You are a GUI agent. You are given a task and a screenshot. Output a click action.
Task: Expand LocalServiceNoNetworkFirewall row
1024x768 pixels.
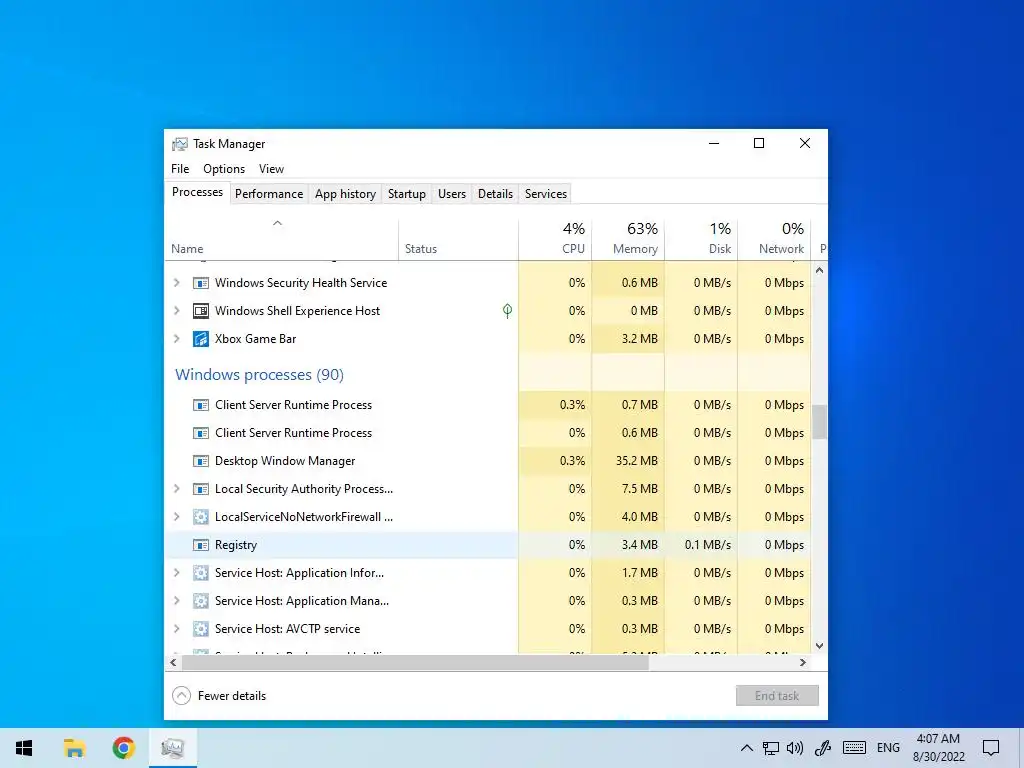[176, 517]
